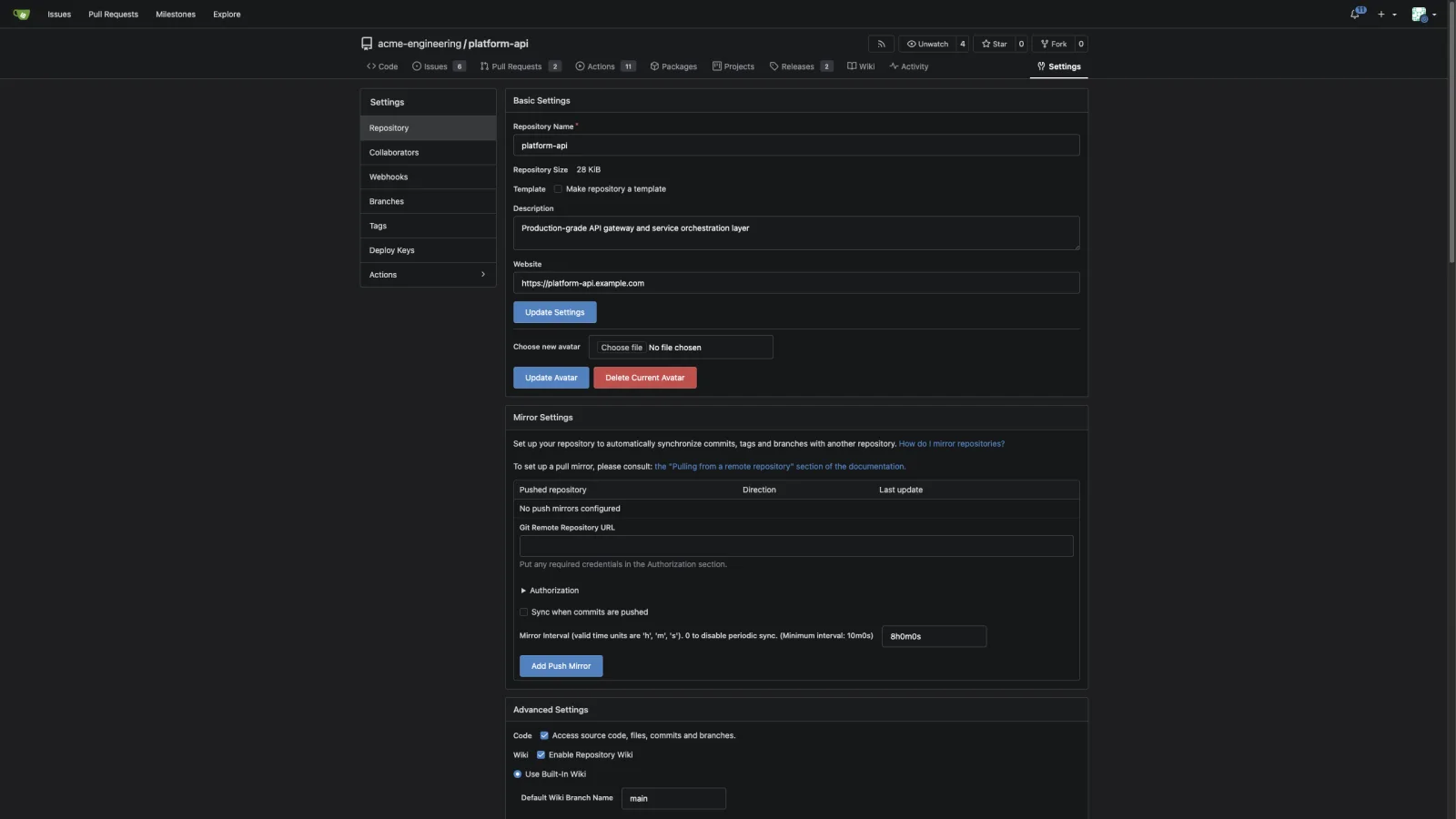The image size is (1456, 819).
Task: Click the repository icon beside acme-engineering
Action: pos(367,44)
